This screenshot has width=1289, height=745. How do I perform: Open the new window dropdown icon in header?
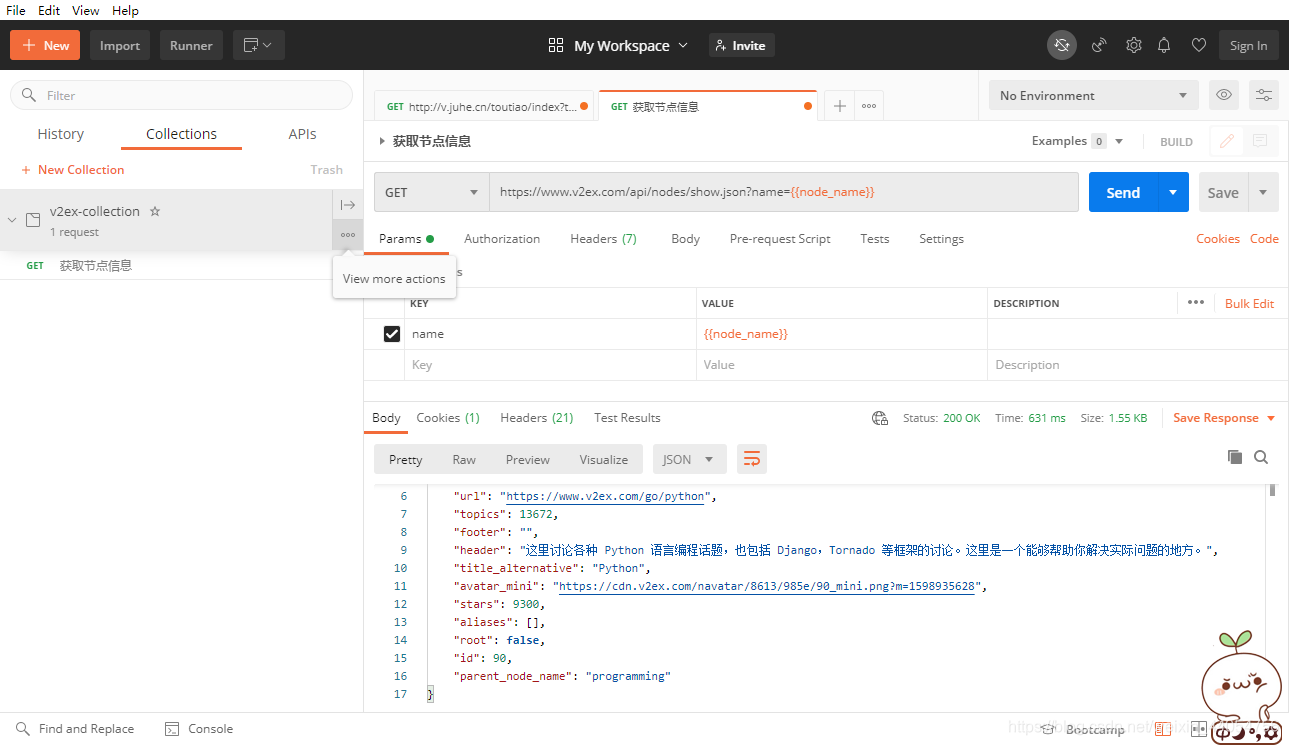259,45
